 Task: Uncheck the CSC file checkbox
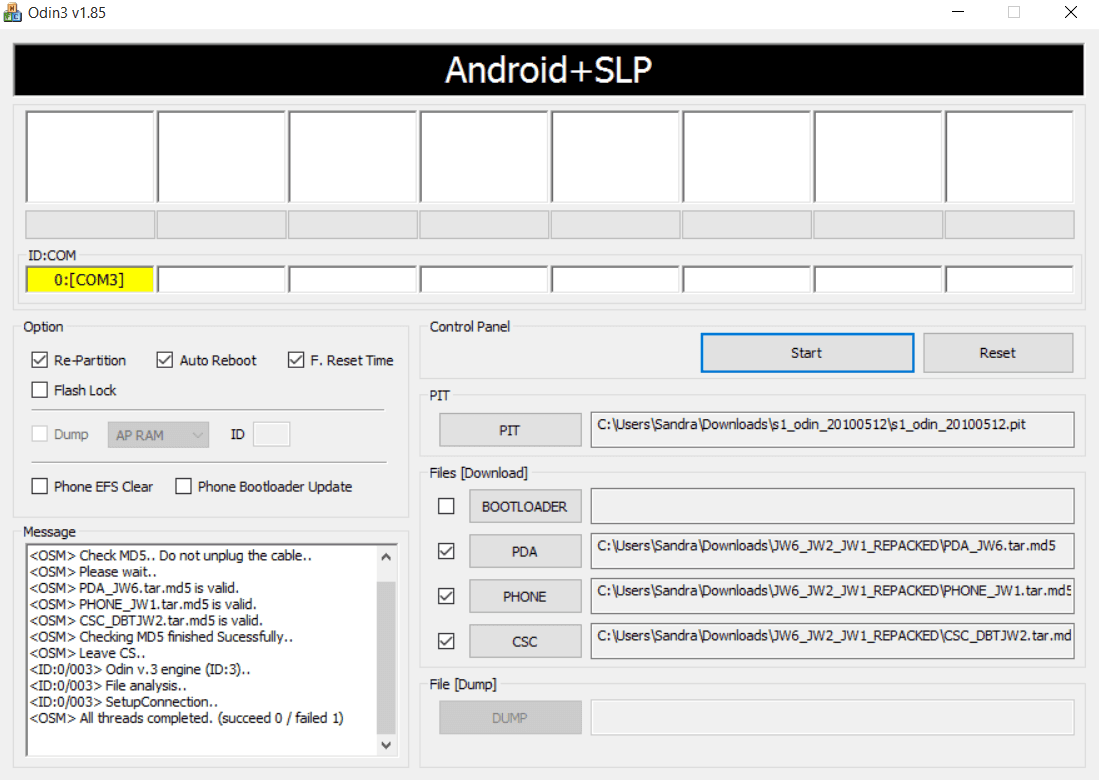(446, 641)
